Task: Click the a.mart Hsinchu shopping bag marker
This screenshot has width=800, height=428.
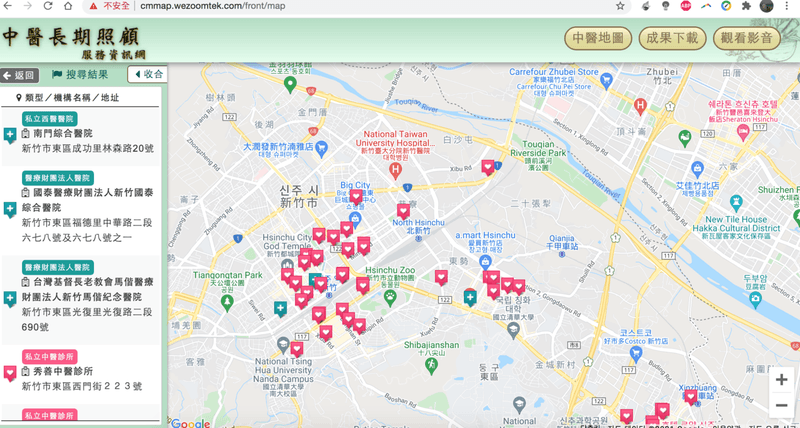Action: 486,262
